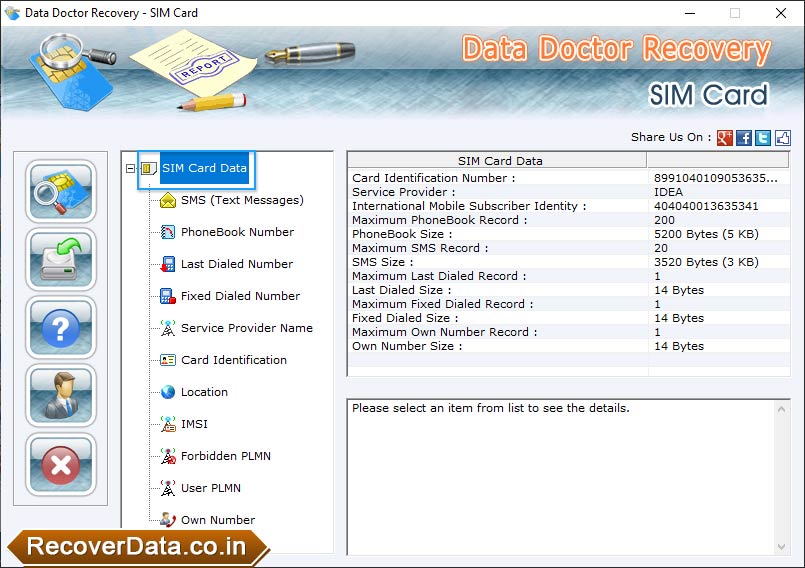Click the Last Dialed Number phone icon
Viewport: 805px width, 568px height.
pyautogui.click(x=168, y=264)
